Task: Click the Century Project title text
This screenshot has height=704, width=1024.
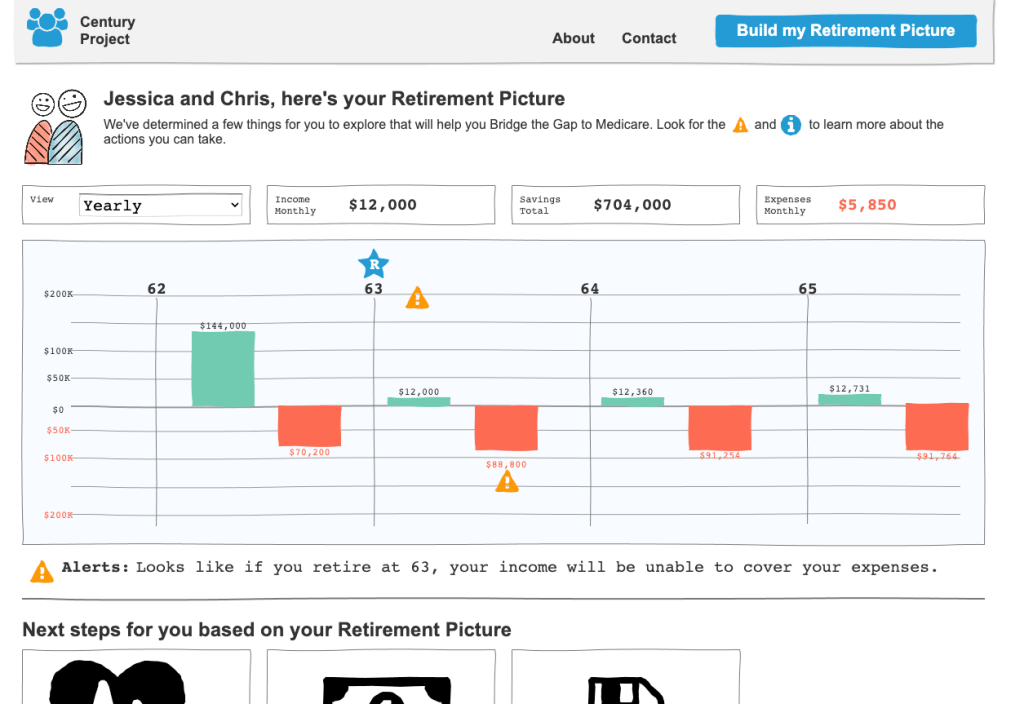Action: click(x=107, y=30)
